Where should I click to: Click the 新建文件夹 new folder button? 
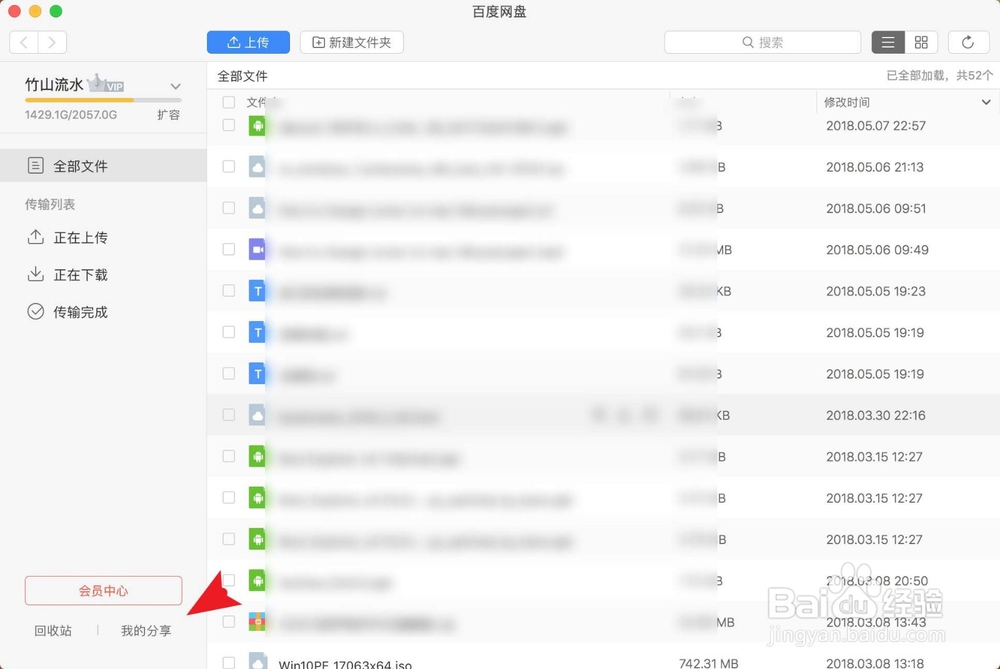351,42
